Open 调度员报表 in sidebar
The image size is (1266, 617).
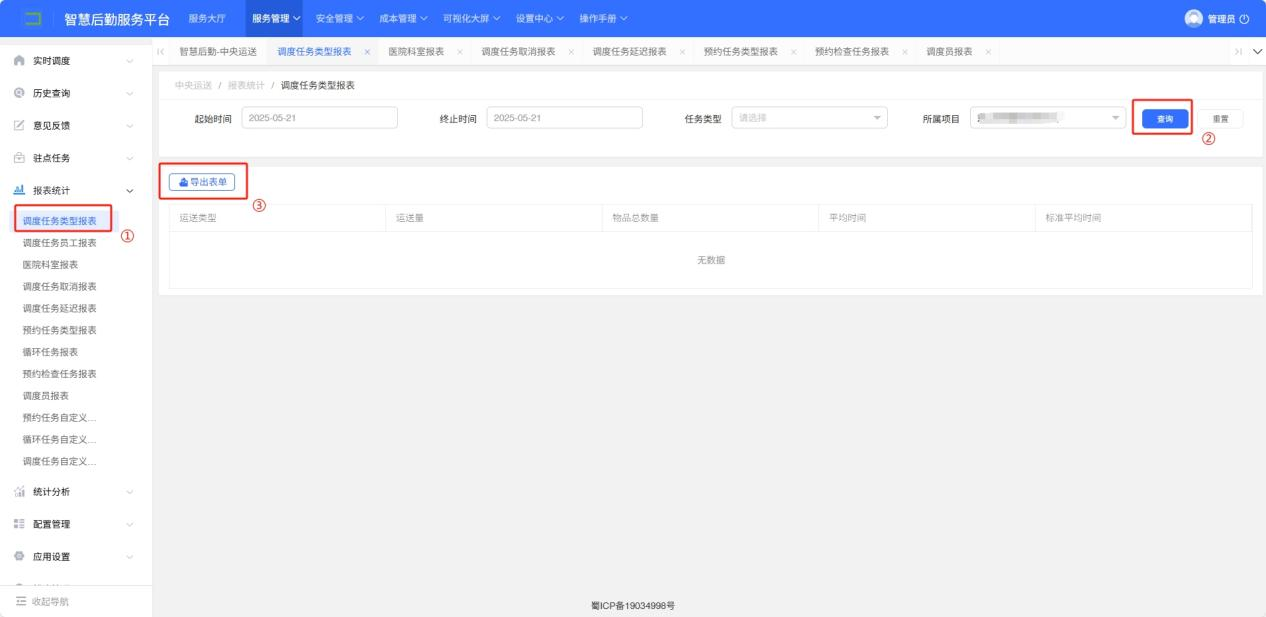pos(46,396)
